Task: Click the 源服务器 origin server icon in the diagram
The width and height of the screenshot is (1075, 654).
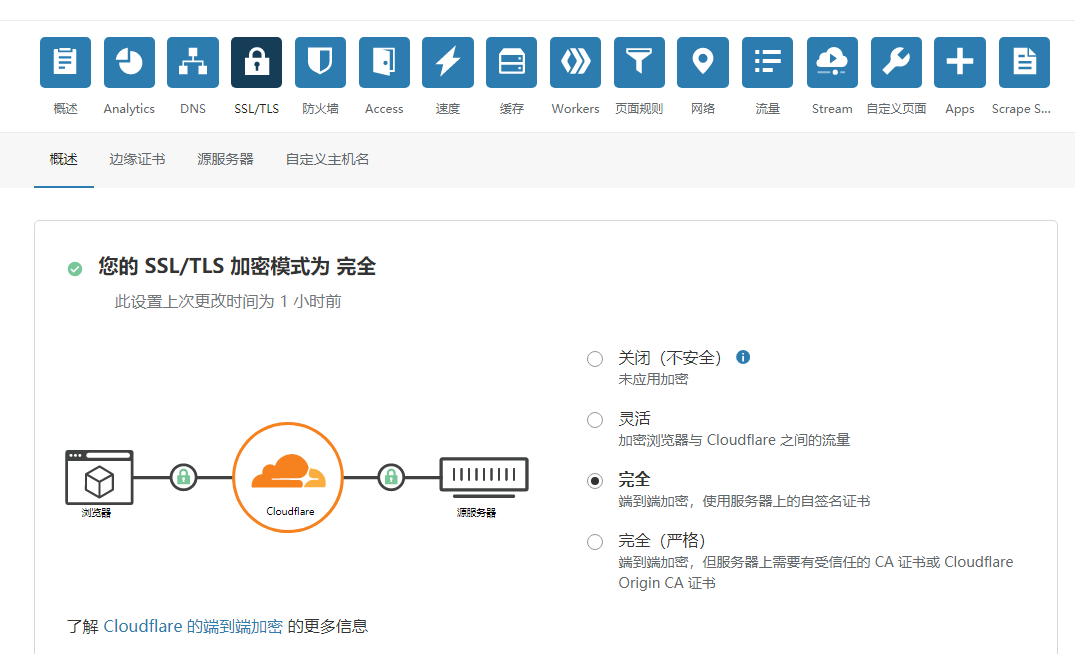Action: [484, 476]
